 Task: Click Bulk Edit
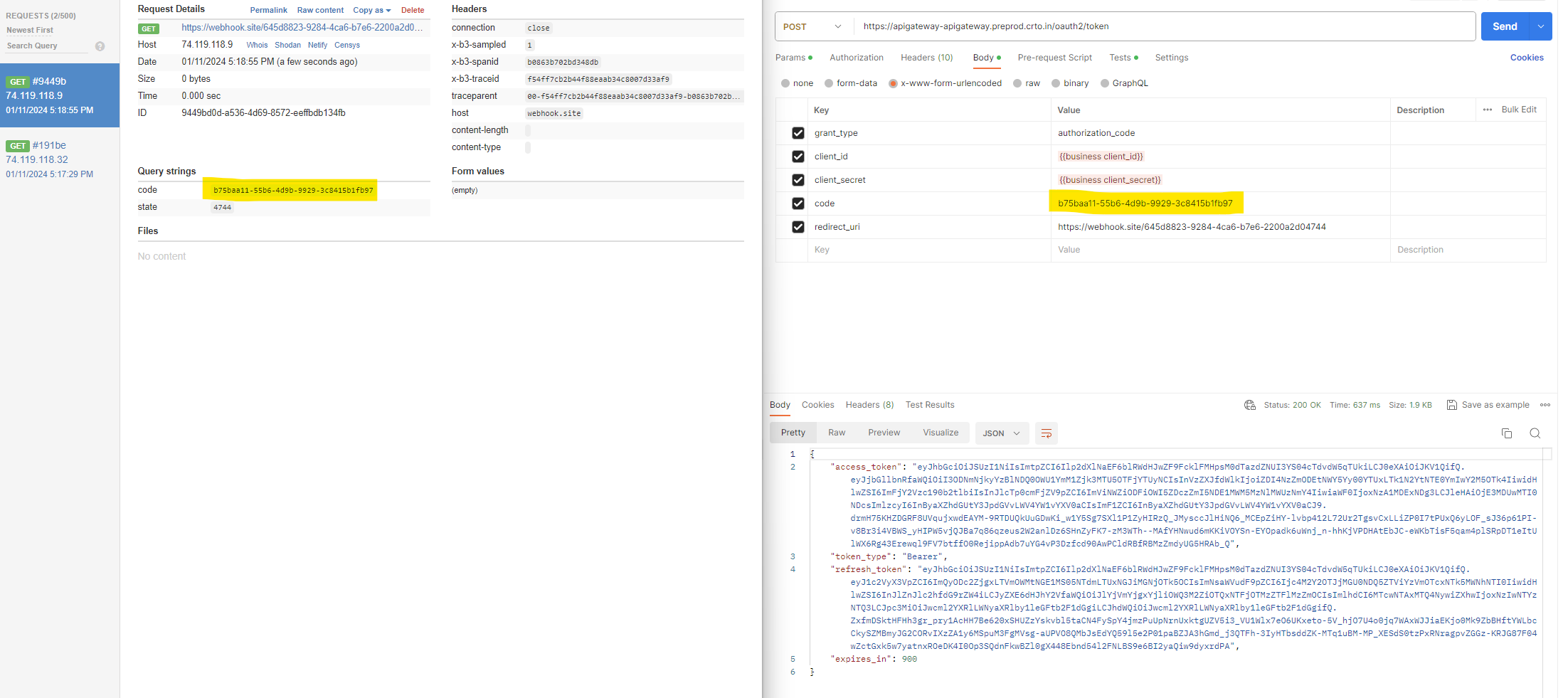1519,110
